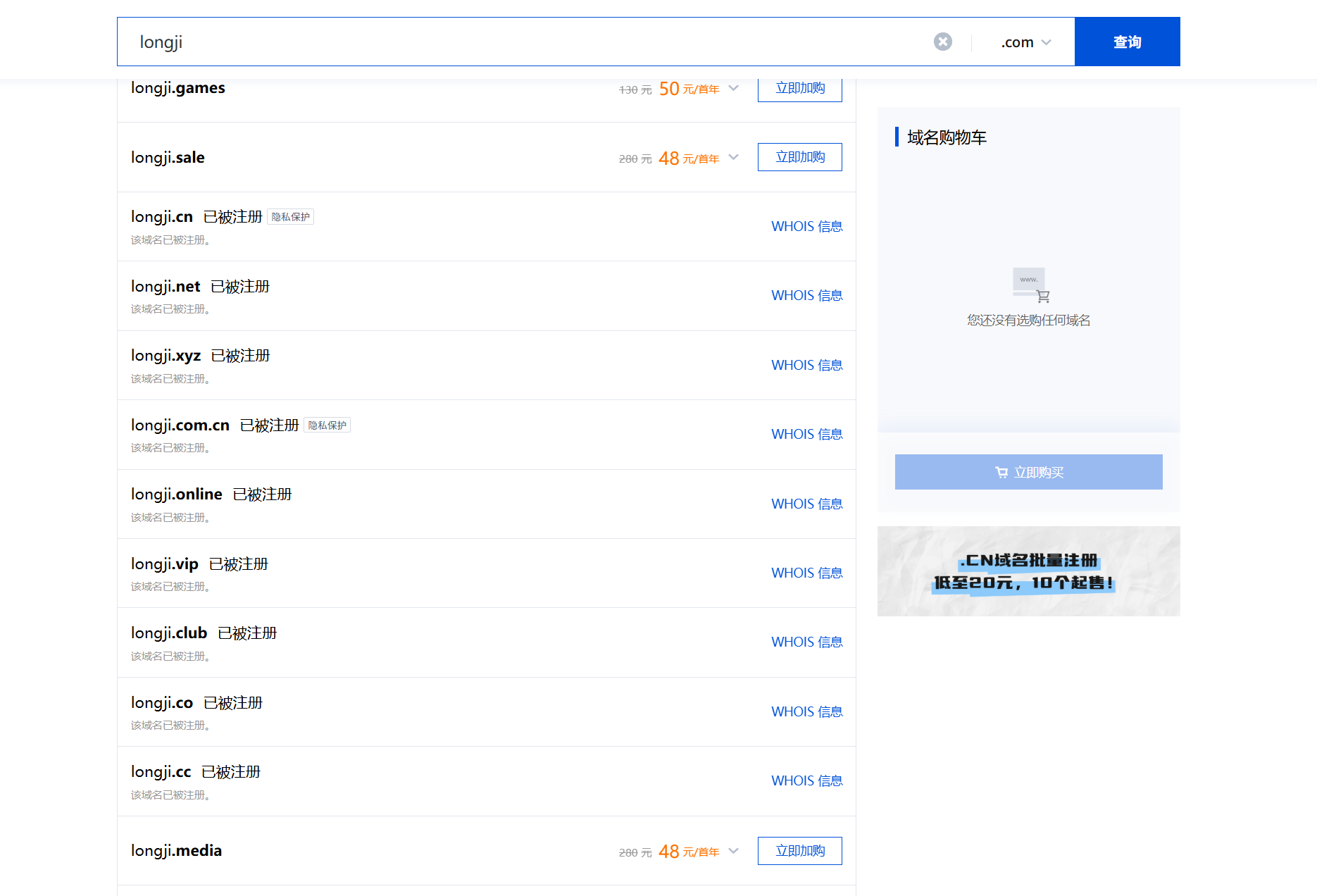Open WHOIS 信息 for longji.club

tap(807, 642)
